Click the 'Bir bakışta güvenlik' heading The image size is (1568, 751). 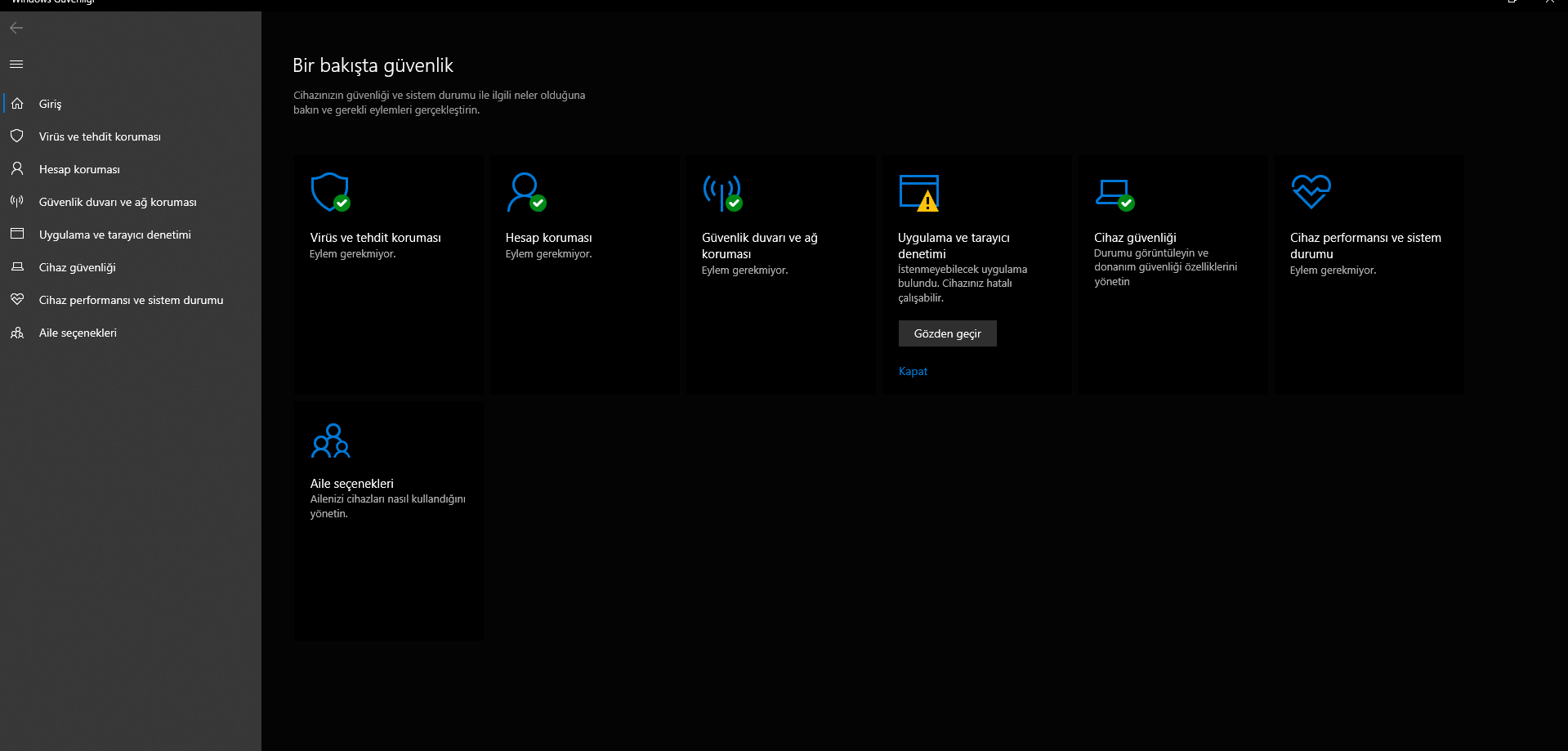373,65
